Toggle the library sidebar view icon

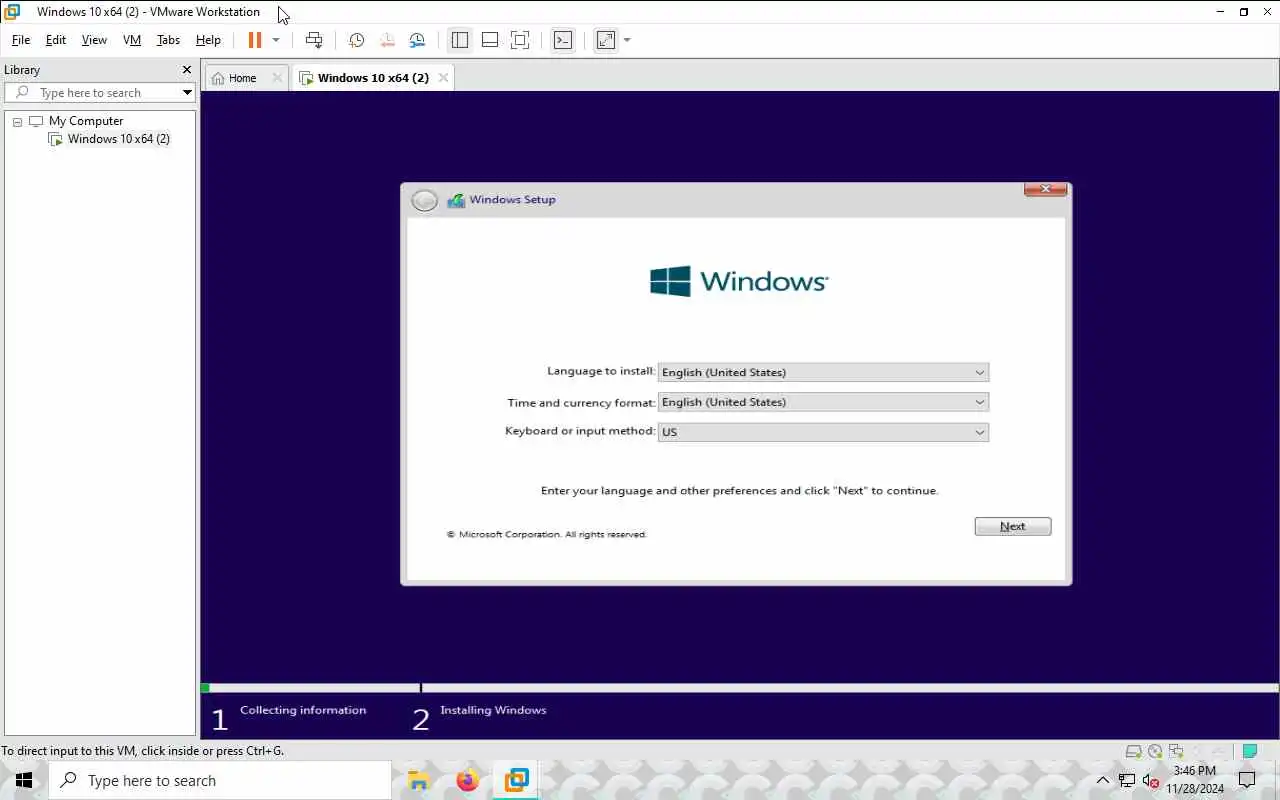[460, 40]
